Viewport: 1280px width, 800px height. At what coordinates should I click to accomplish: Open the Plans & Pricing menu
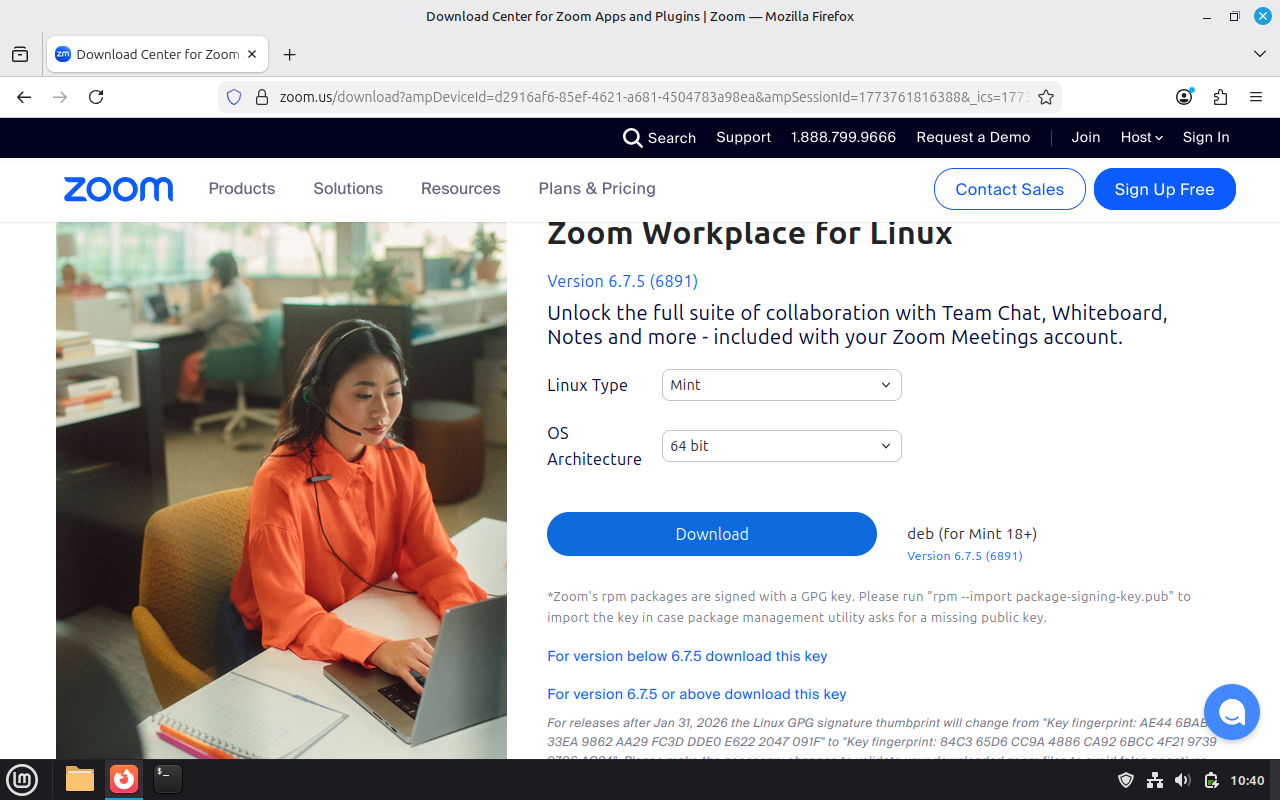click(x=596, y=189)
